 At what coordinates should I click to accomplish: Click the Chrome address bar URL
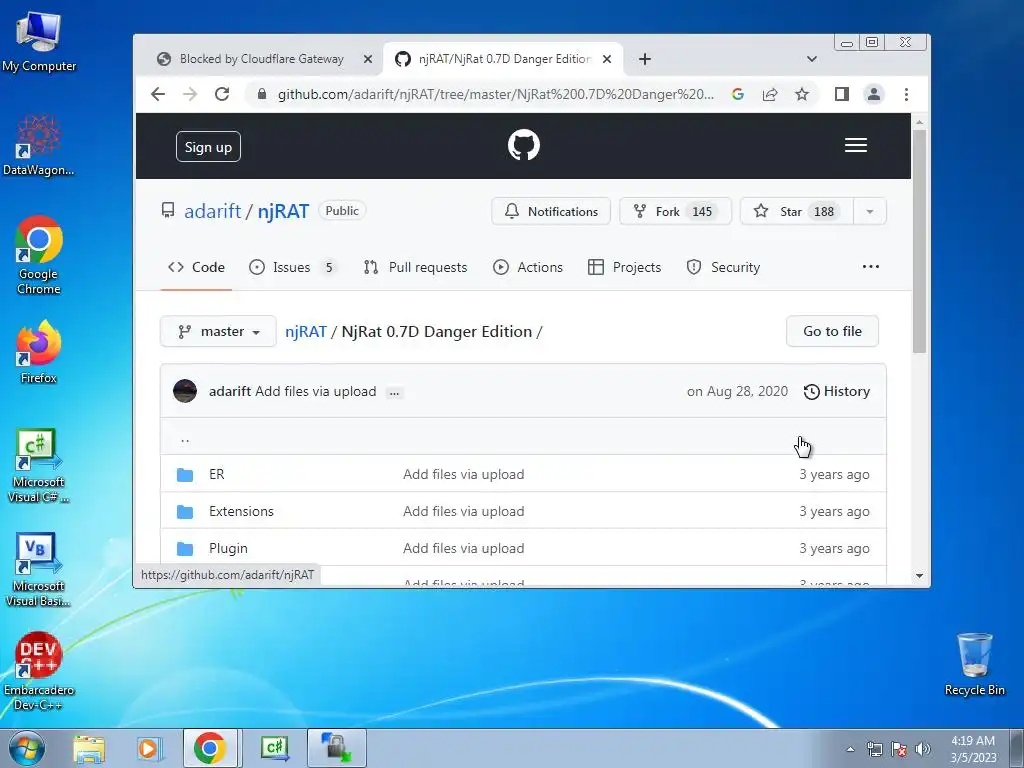tap(496, 94)
